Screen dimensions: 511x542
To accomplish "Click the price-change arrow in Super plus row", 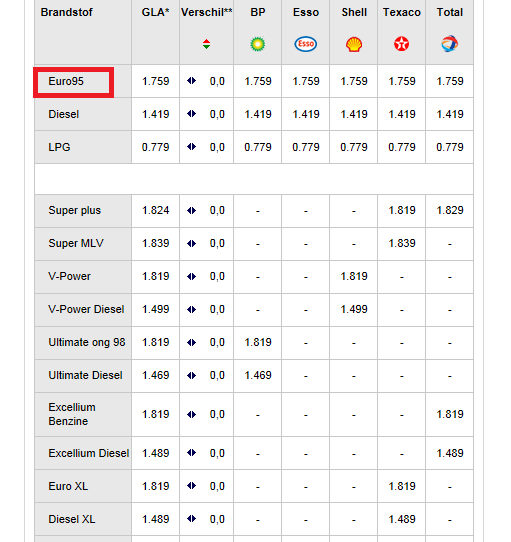I will click(192, 211).
